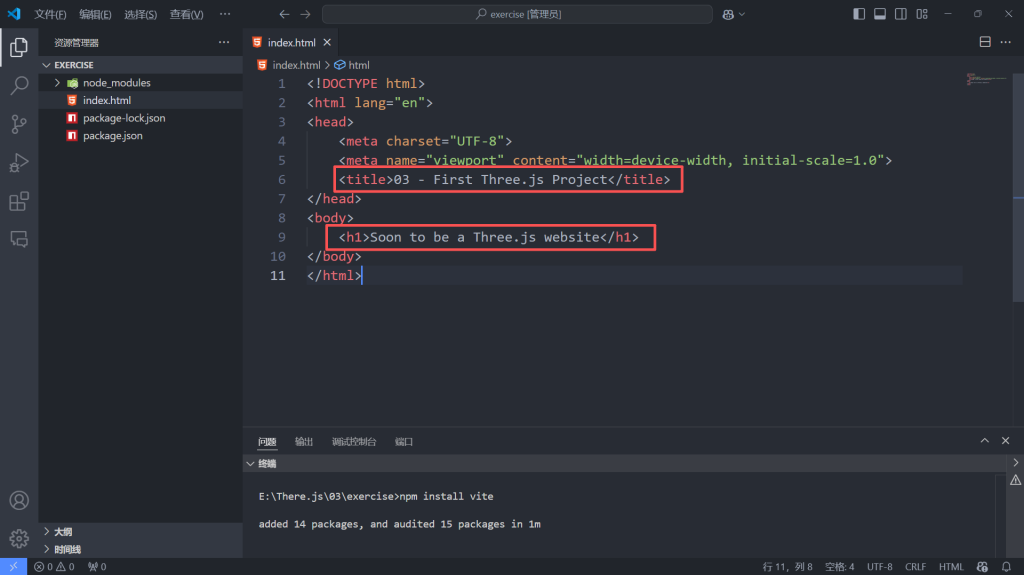Image resolution: width=1024 pixels, height=575 pixels.
Task: Expand the node_modules folder
Action: 58,83
